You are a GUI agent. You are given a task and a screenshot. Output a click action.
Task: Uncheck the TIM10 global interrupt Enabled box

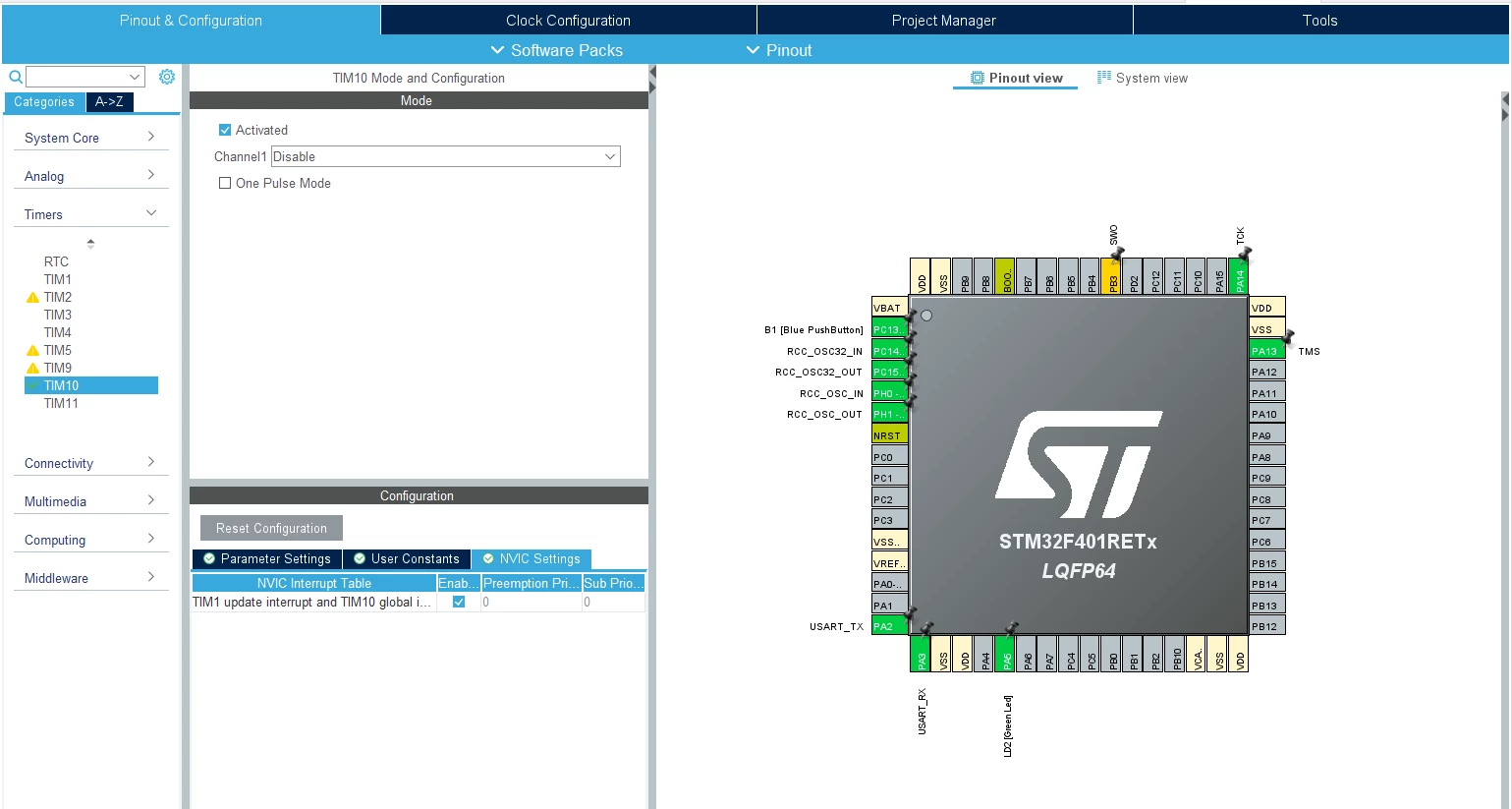pos(459,602)
